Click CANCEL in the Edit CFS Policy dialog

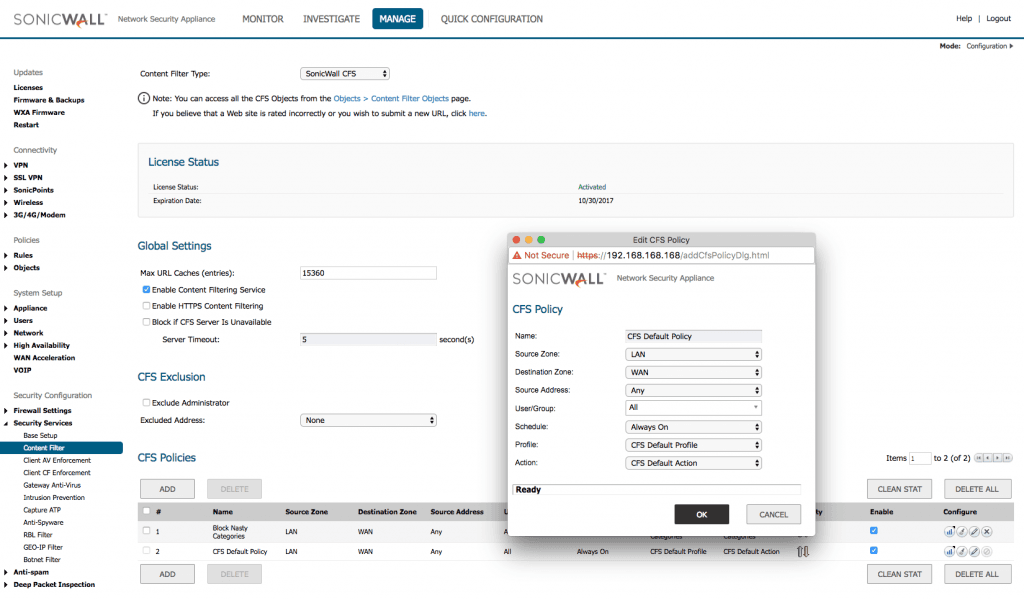point(773,514)
